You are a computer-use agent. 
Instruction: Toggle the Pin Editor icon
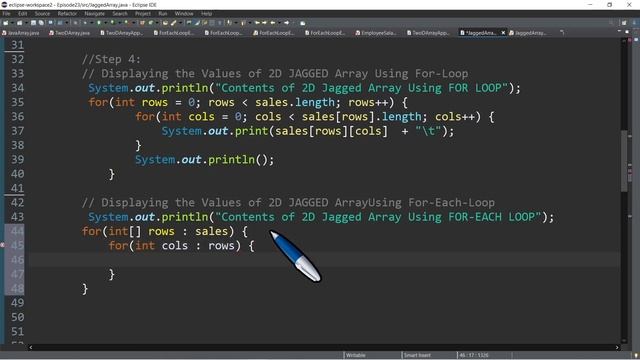(x=302, y=23)
